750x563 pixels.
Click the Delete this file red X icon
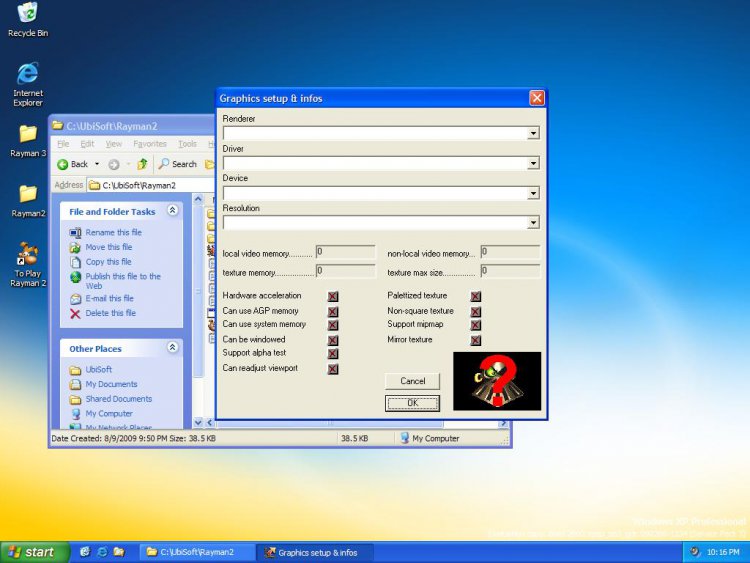(x=76, y=313)
